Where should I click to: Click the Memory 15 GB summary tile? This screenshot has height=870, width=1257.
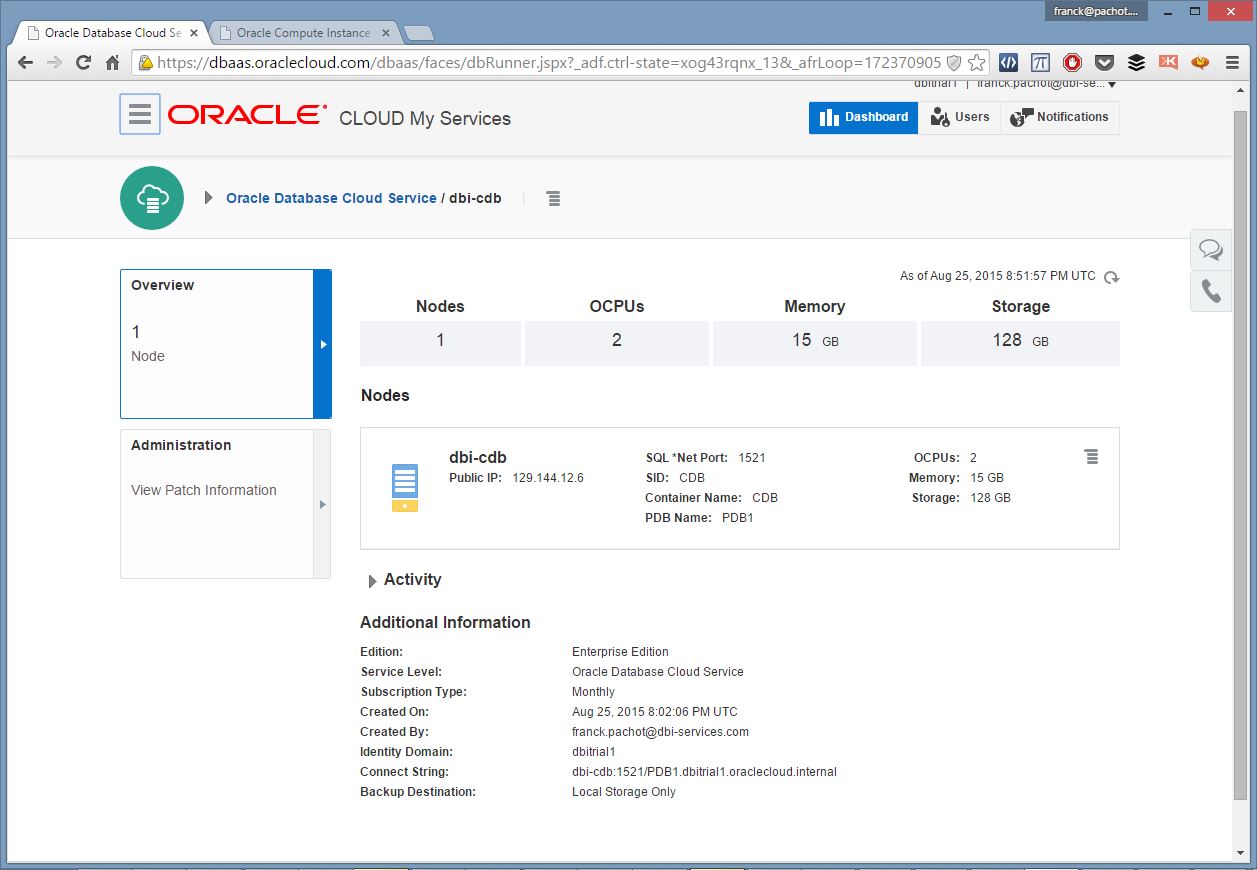click(814, 342)
